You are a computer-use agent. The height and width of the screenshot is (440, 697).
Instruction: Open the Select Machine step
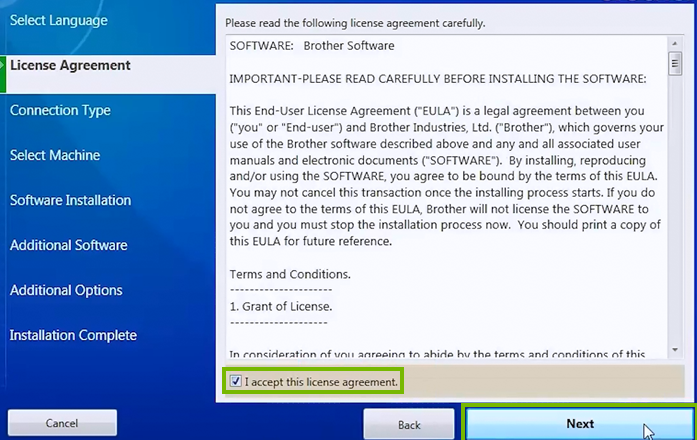pyautogui.click(x=56, y=155)
